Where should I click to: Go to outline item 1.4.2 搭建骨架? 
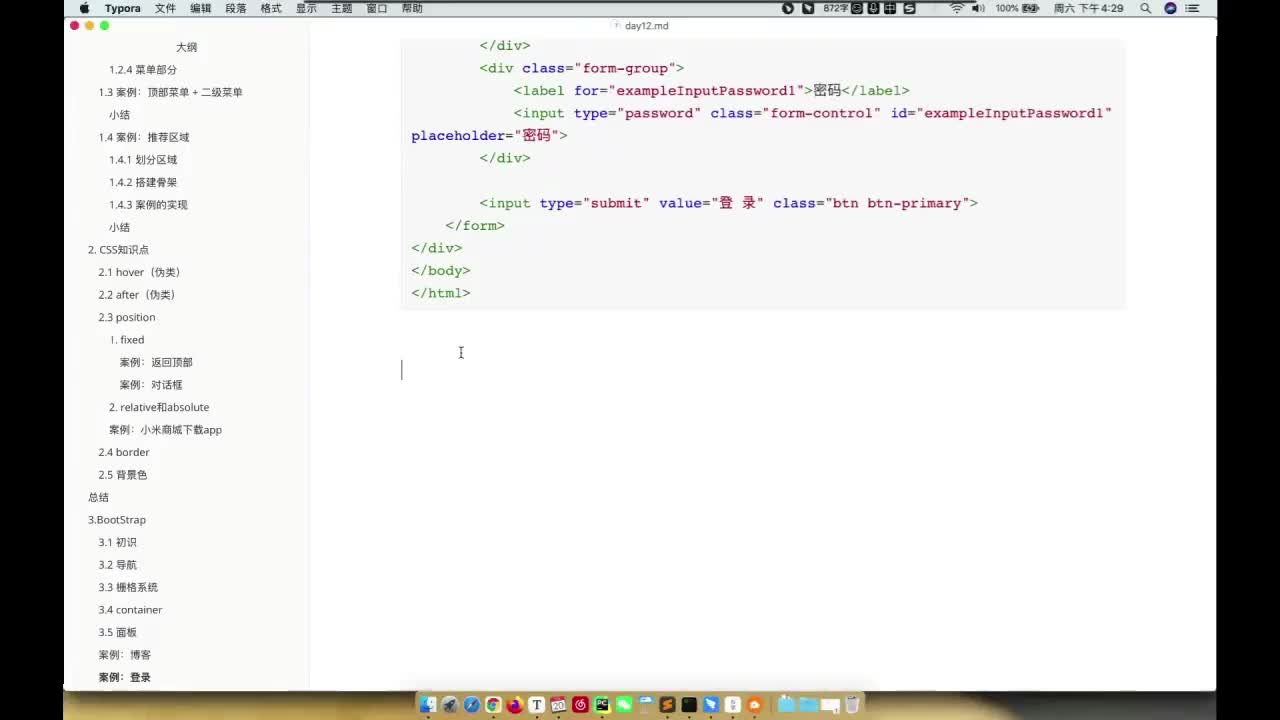(143, 182)
